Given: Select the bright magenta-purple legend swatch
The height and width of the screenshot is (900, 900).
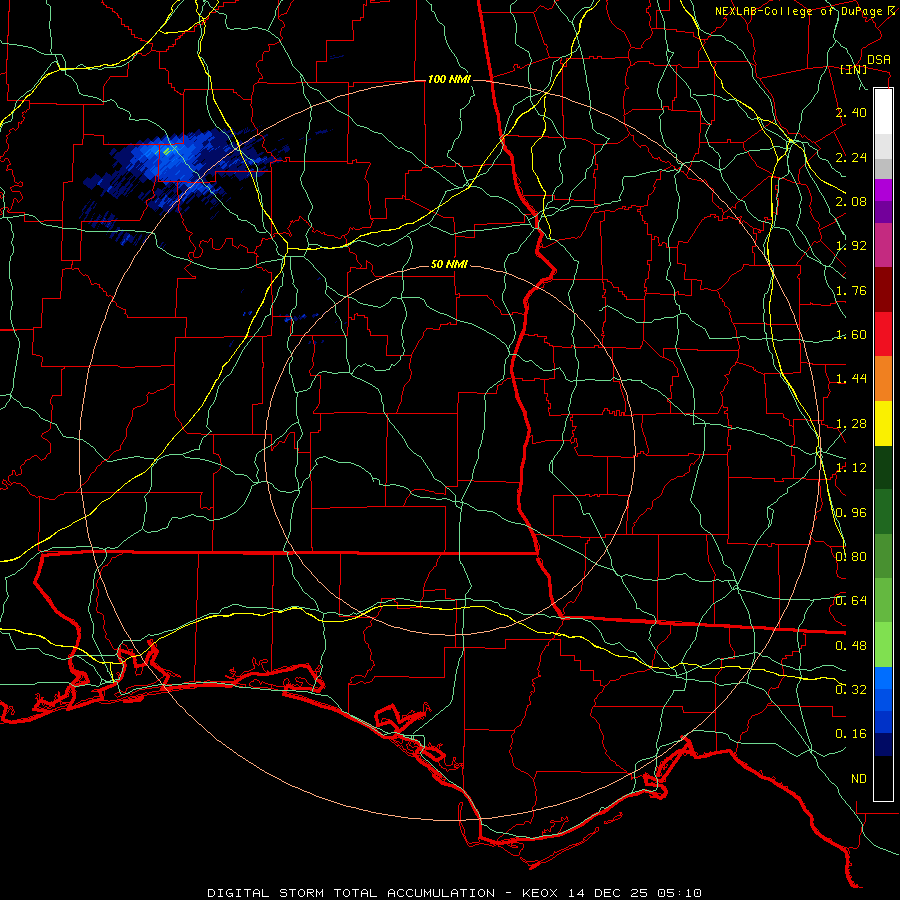Looking at the screenshot, I should 883,190.
